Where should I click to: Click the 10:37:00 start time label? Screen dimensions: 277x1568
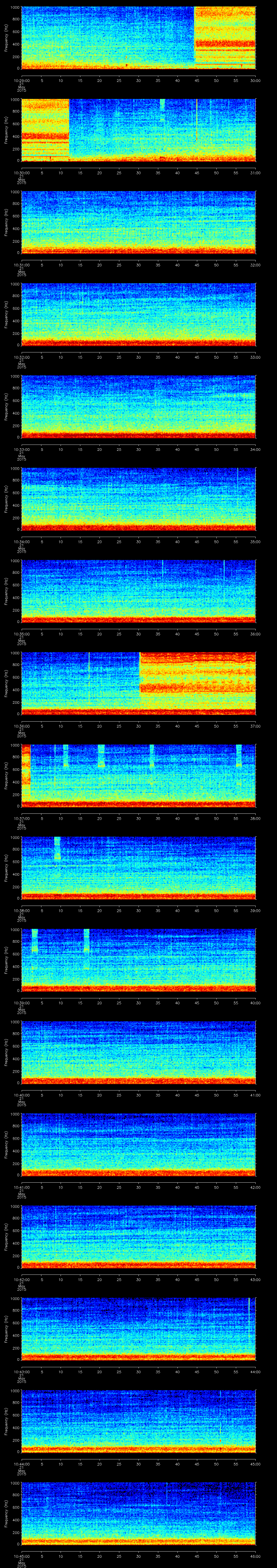(x=21, y=818)
